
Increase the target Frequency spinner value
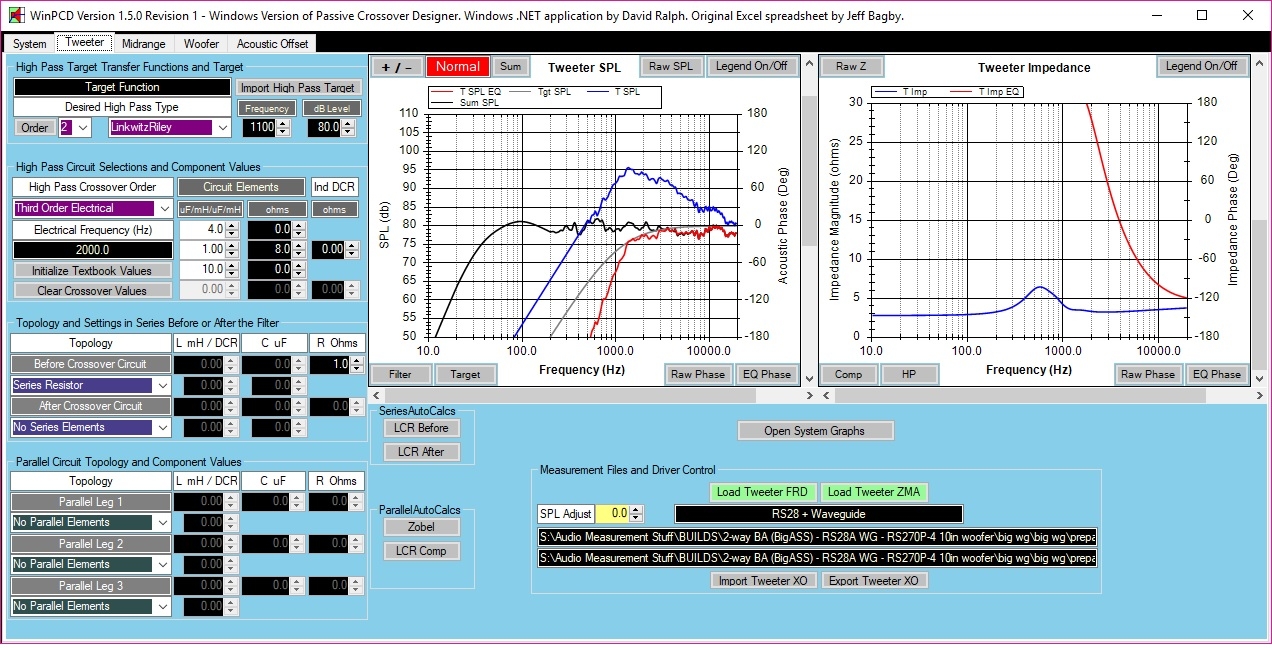283,124
